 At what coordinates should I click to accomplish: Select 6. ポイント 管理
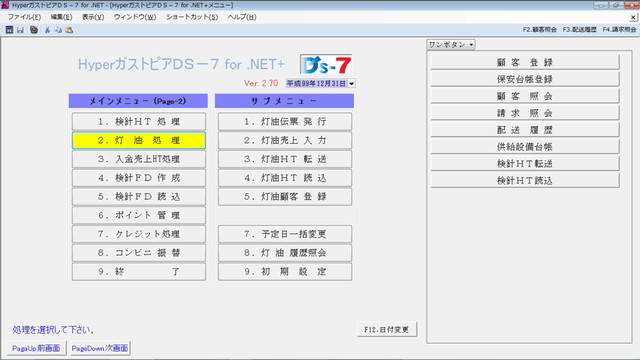pyautogui.click(x=139, y=216)
